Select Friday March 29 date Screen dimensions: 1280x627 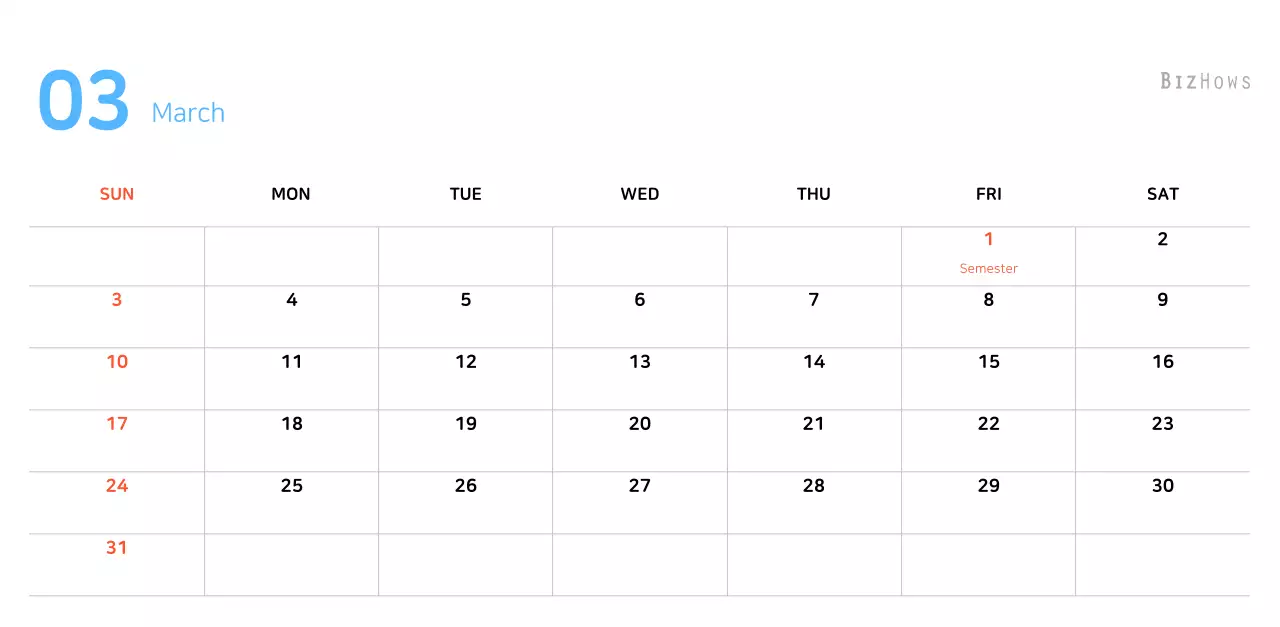pyautogui.click(x=988, y=486)
